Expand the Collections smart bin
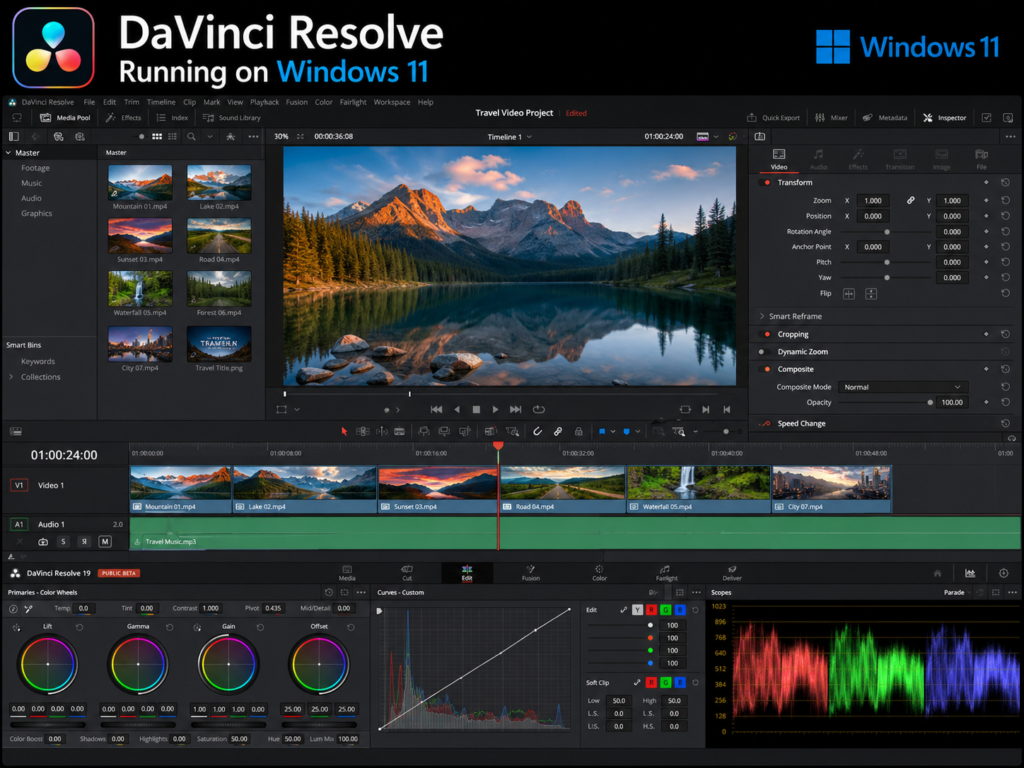The image size is (1024, 768). [x=11, y=377]
